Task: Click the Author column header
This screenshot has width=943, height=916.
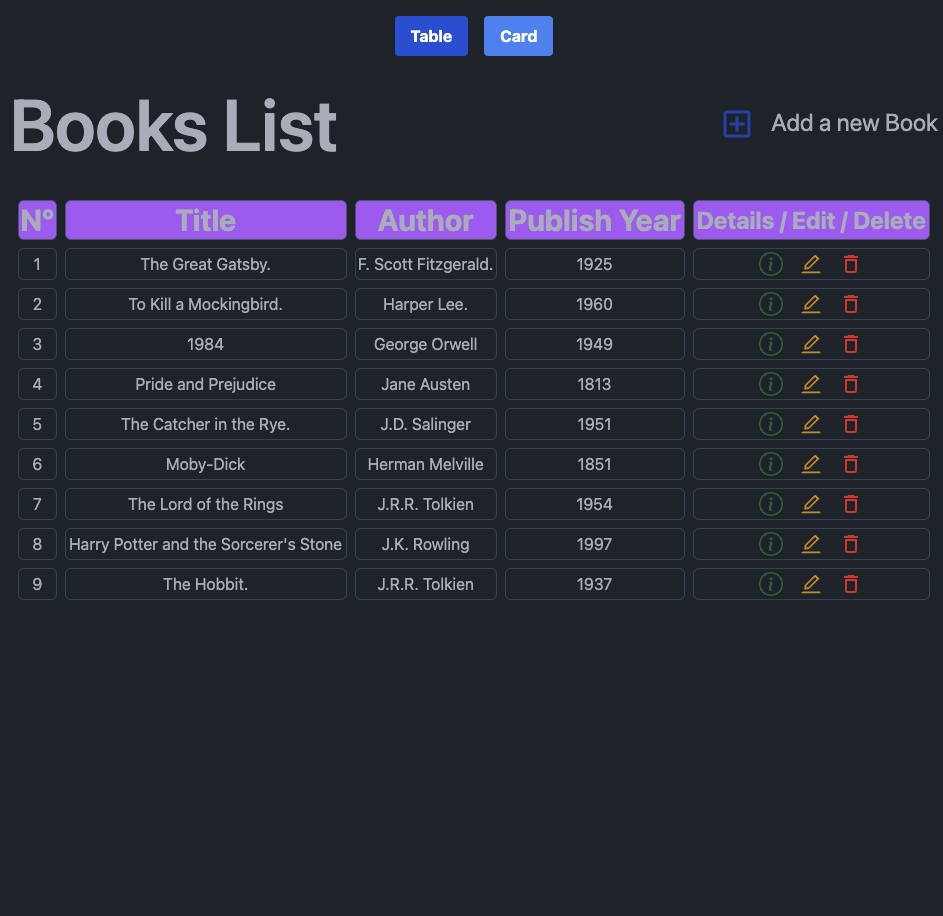Action: [x=426, y=220]
